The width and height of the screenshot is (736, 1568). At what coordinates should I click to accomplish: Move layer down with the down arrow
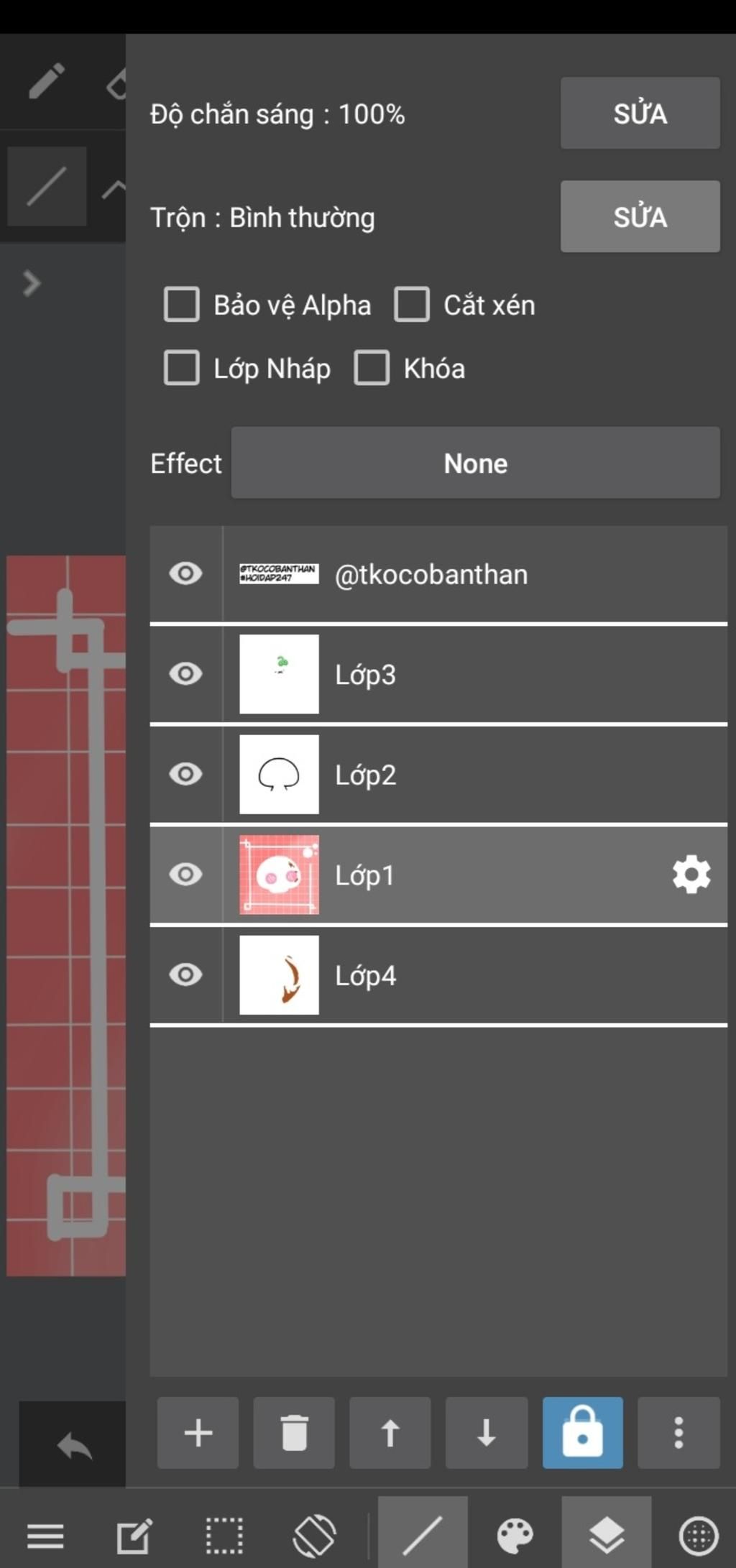point(486,1432)
